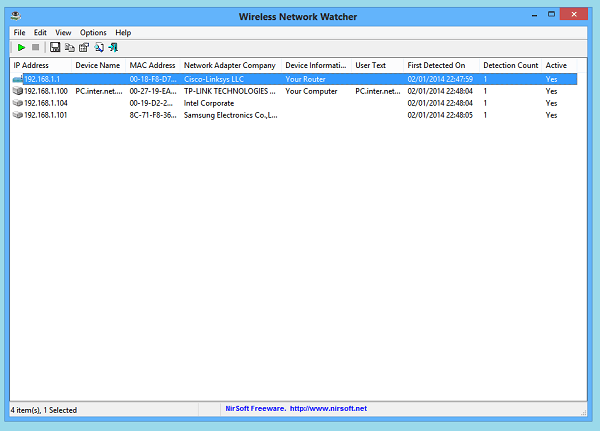Sort by the Network Adapter Company column header
This screenshot has height=431, width=600.
click(229, 65)
